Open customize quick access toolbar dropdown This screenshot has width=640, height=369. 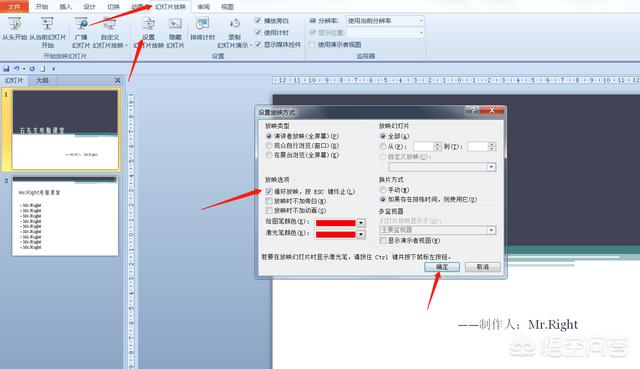pyautogui.click(x=53, y=69)
